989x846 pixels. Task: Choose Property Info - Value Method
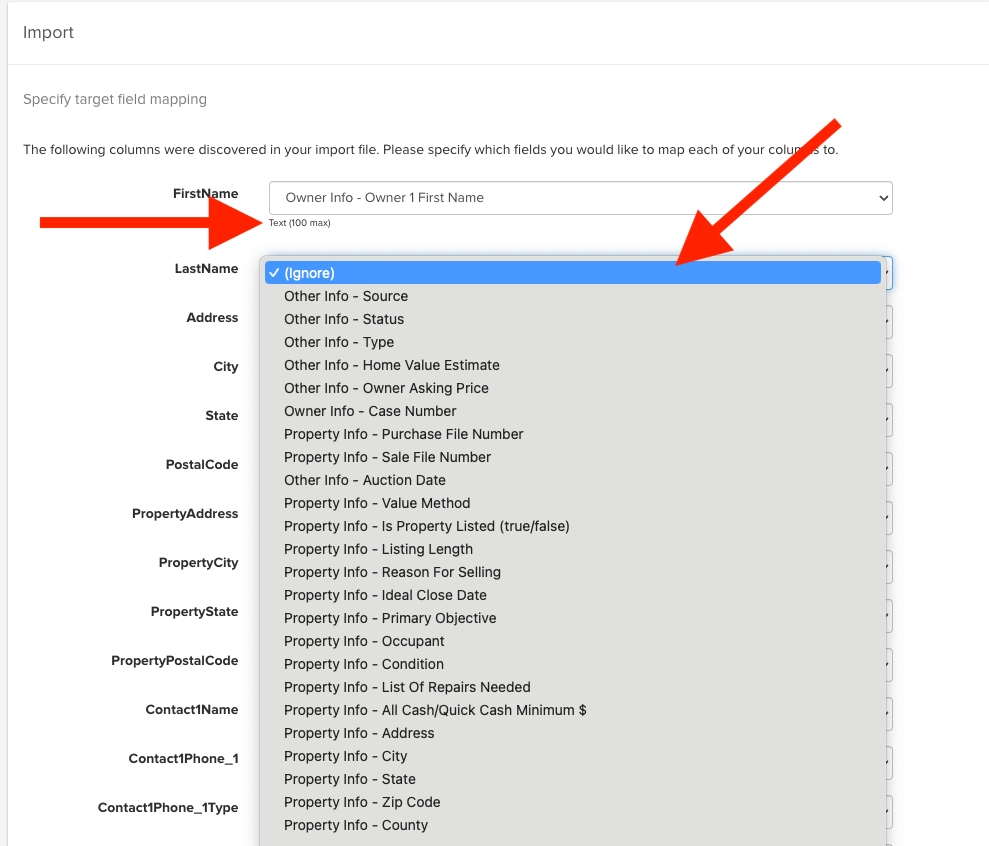pyautogui.click(x=377, y=503)
